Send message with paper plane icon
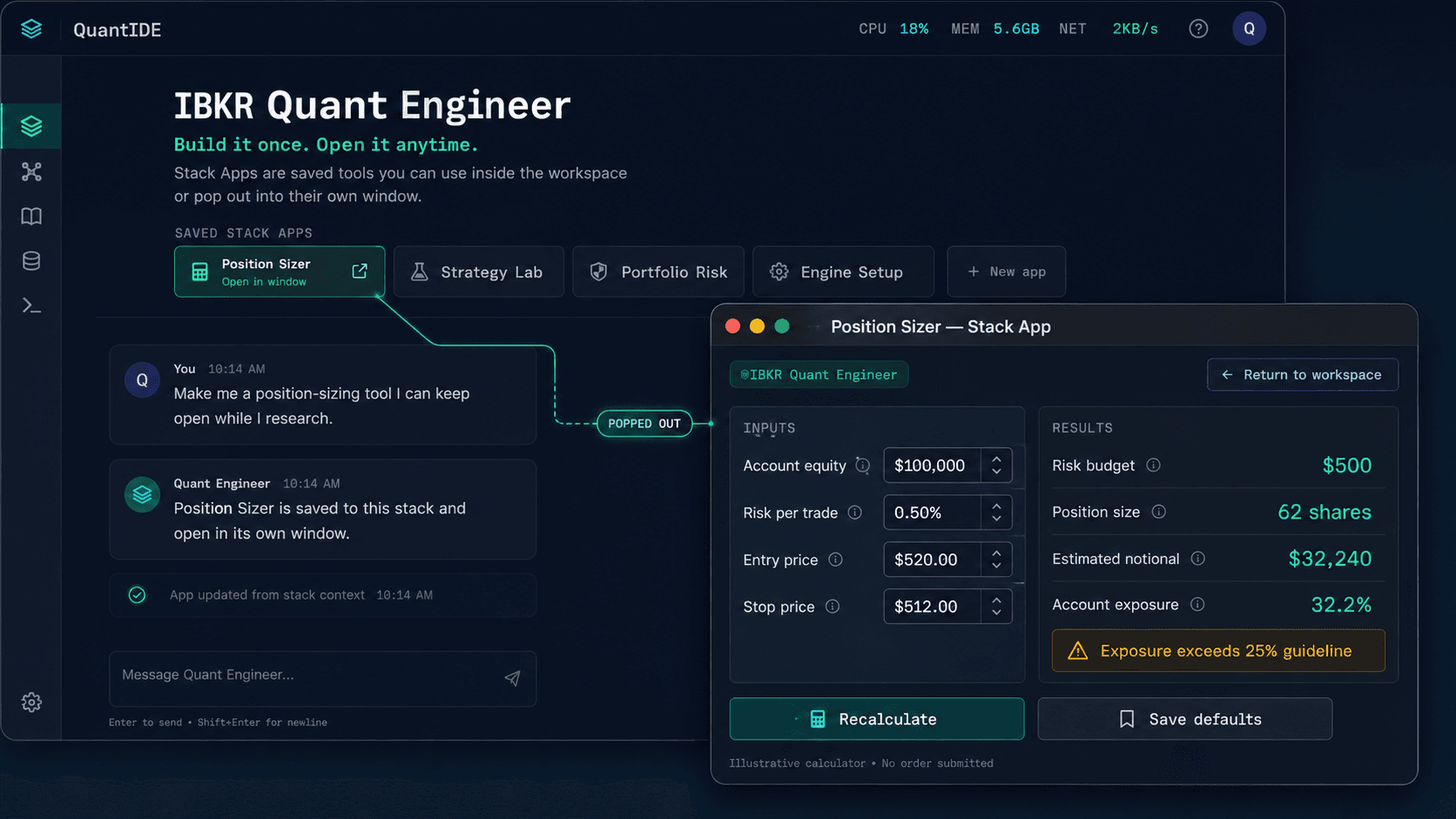This screenshot has height=819, width=1456. pyautogui.click(x=512, y=678)
